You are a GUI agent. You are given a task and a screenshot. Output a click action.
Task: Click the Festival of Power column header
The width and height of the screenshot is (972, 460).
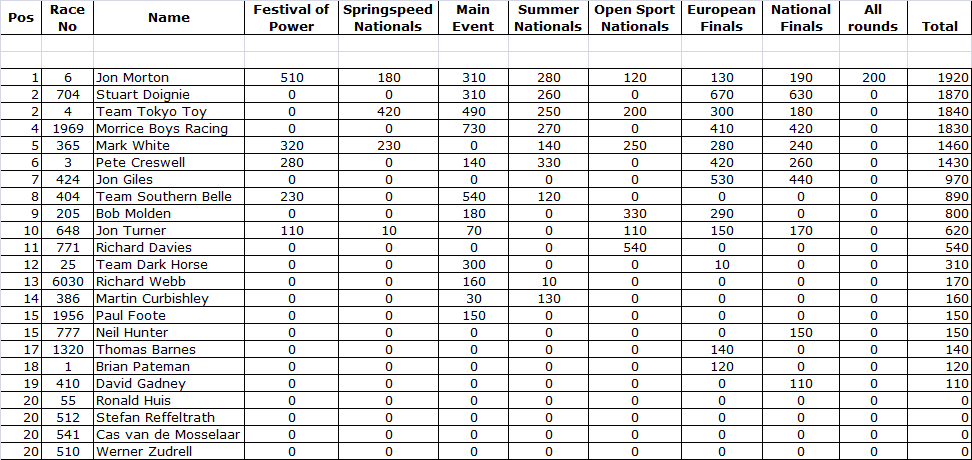(x=291, y=18)
